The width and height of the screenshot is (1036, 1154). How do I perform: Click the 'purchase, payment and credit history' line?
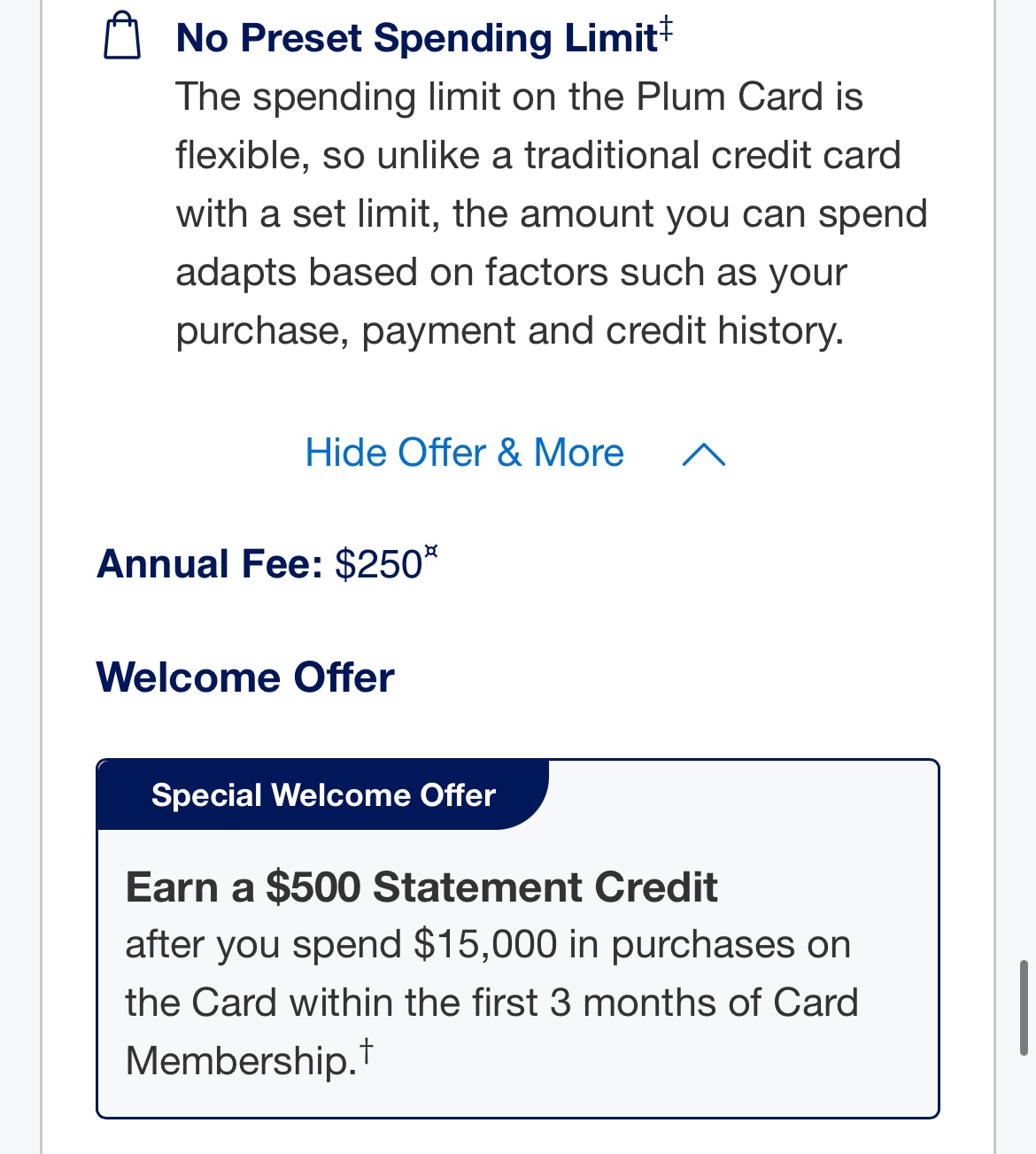point(509,331)
